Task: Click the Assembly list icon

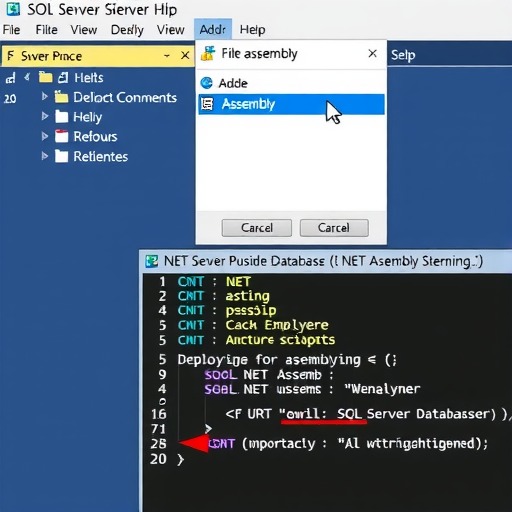Action: (207, 104)
